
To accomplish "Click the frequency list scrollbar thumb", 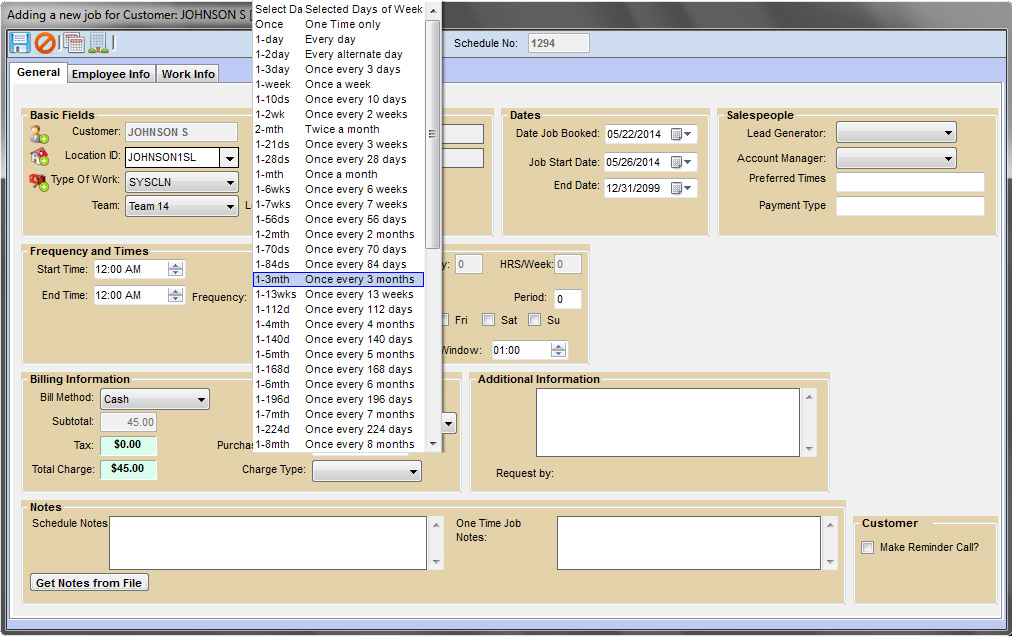I will (433, 134).
